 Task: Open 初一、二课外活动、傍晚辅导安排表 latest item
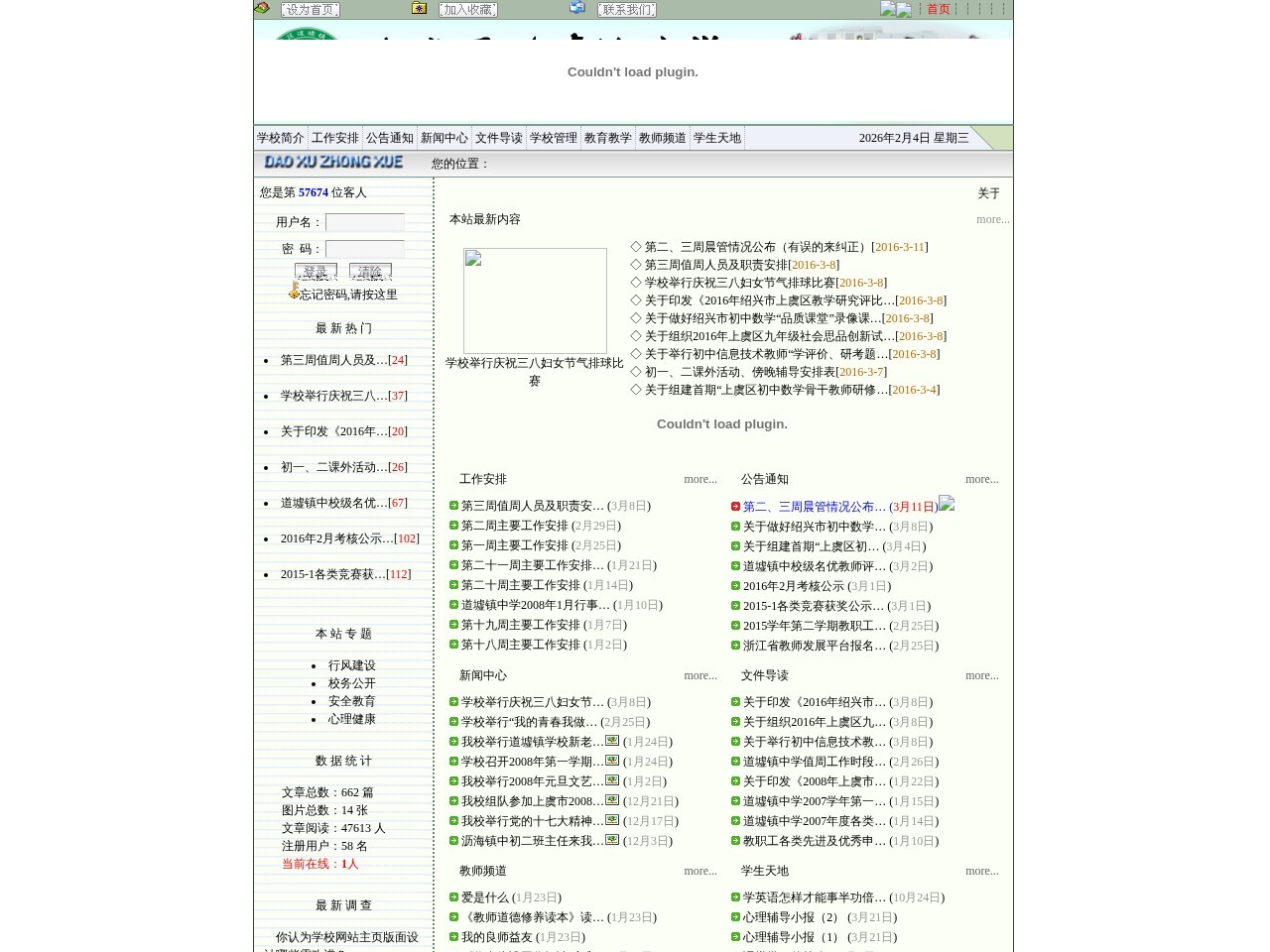coord(740,372)
